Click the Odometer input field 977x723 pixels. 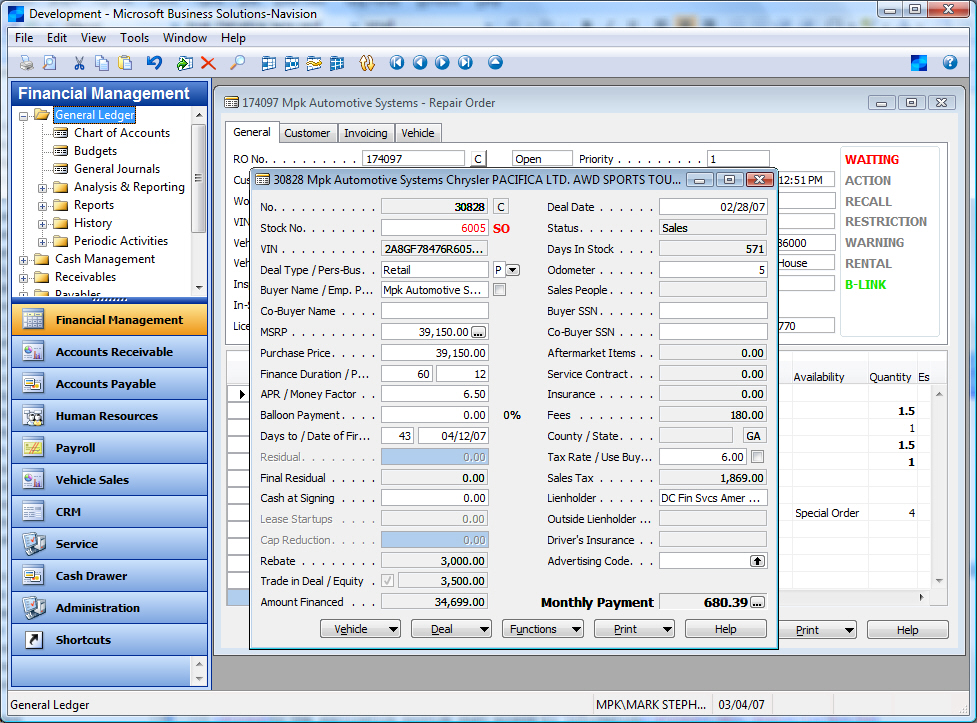(x=713, y=270)
